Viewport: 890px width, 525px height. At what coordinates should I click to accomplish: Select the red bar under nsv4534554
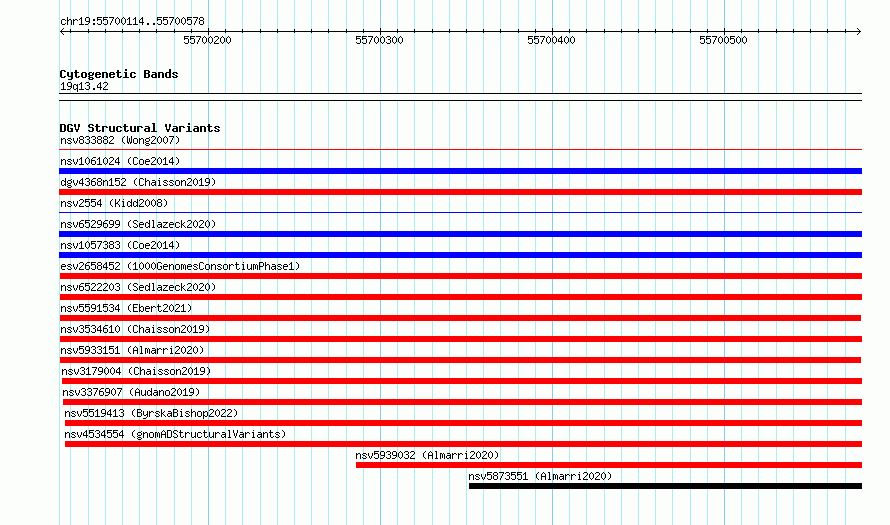463,444
